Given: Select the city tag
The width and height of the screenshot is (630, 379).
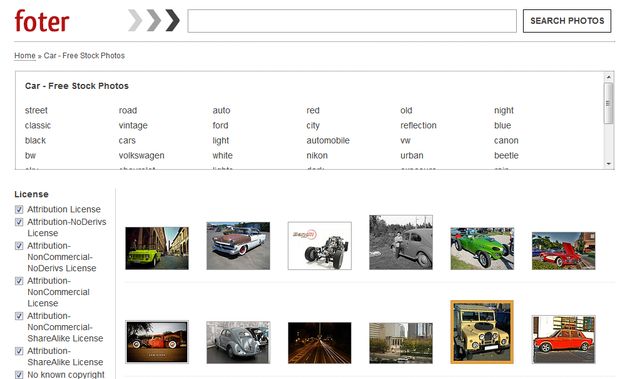Looking at the screenshot, I should pos(313,126).
